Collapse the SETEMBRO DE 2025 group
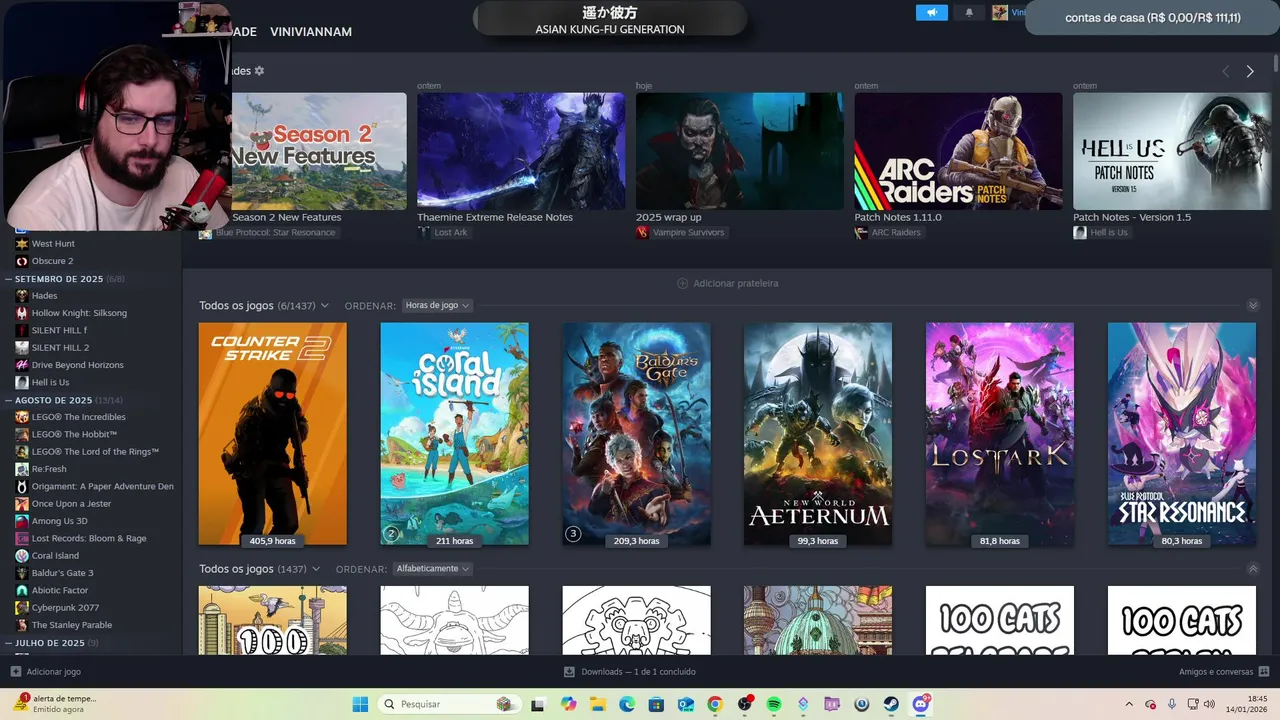The height and width of the screenshot is (720, 1280). (x=9, y=279)
